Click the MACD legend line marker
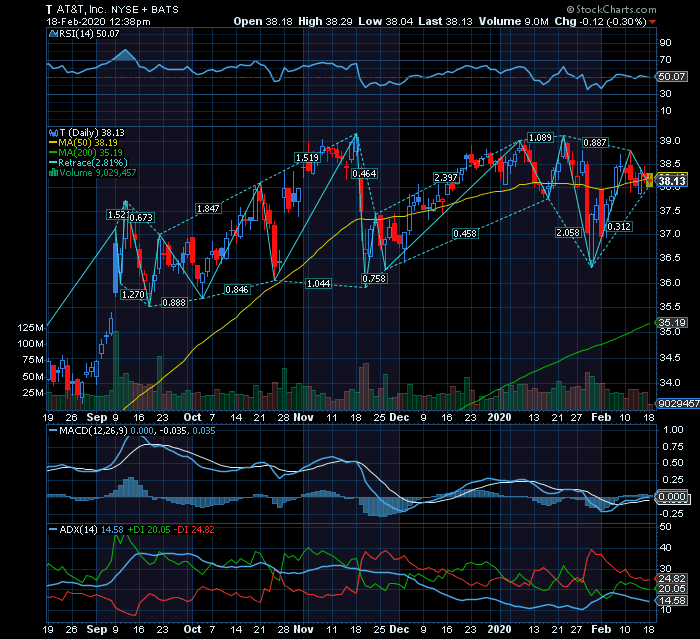 tap(53, 431)
